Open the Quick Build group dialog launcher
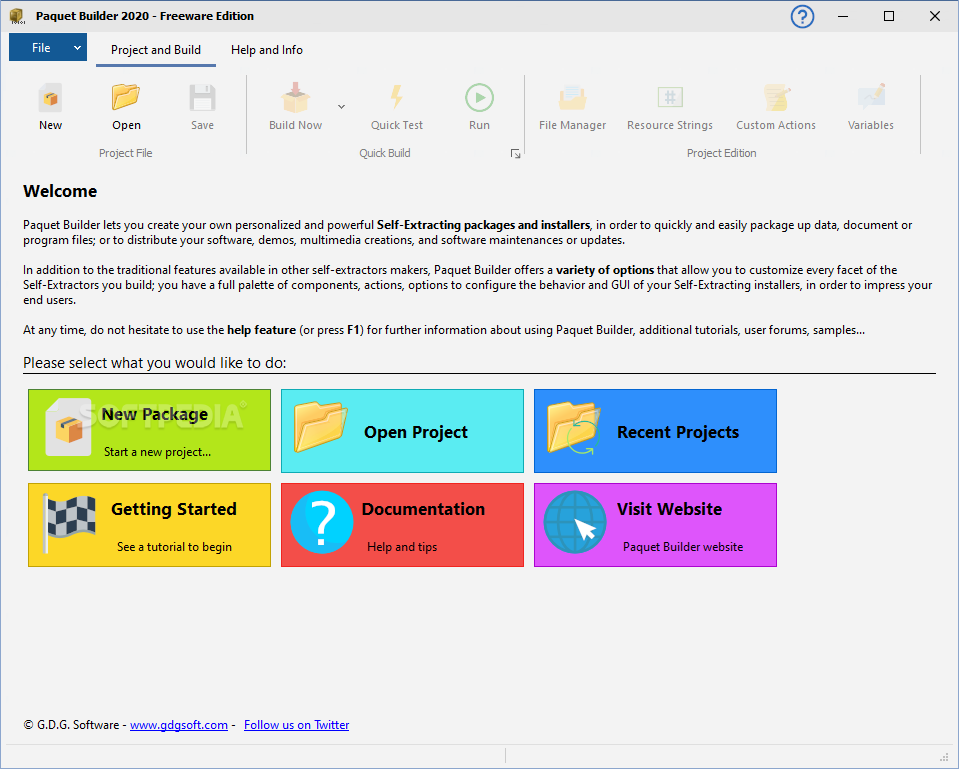Image resolution: width=959 pixels, height=769 pixels. [516, 154]
